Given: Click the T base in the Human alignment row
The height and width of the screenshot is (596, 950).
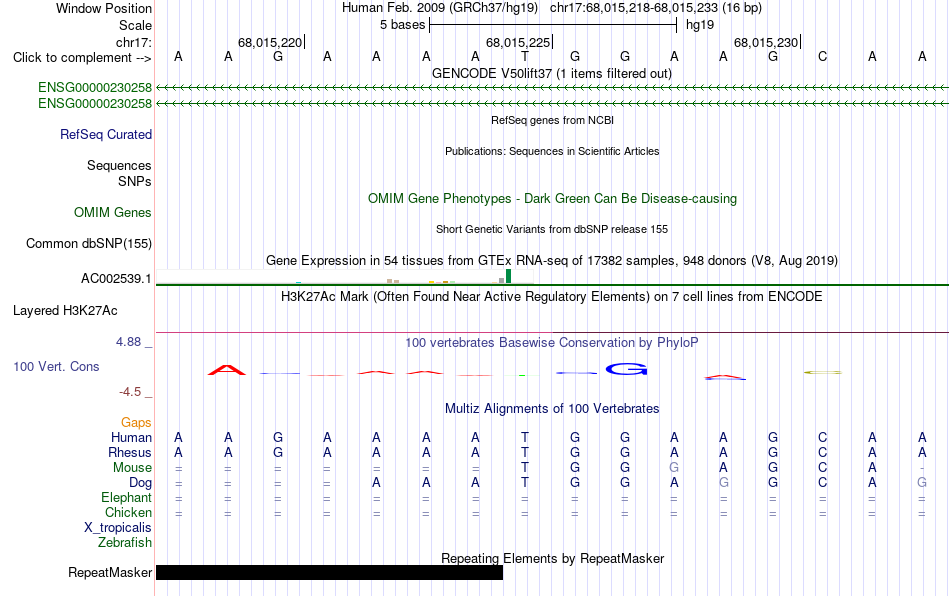Looking at the screenshot, I should pyautogui.click(x=525, y=437).
